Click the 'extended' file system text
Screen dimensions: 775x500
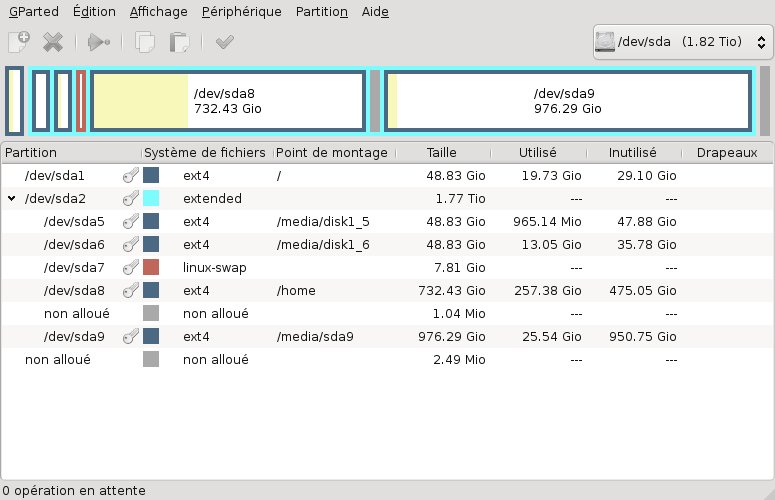point(213,199)
